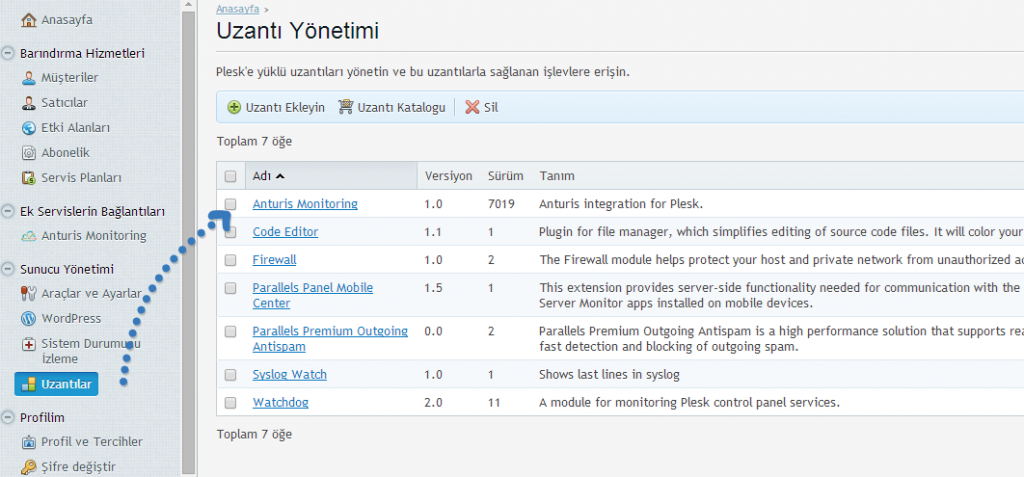
Task: Open the Firewall extension link
Action: pyautogui.click(x=274, y=260)
